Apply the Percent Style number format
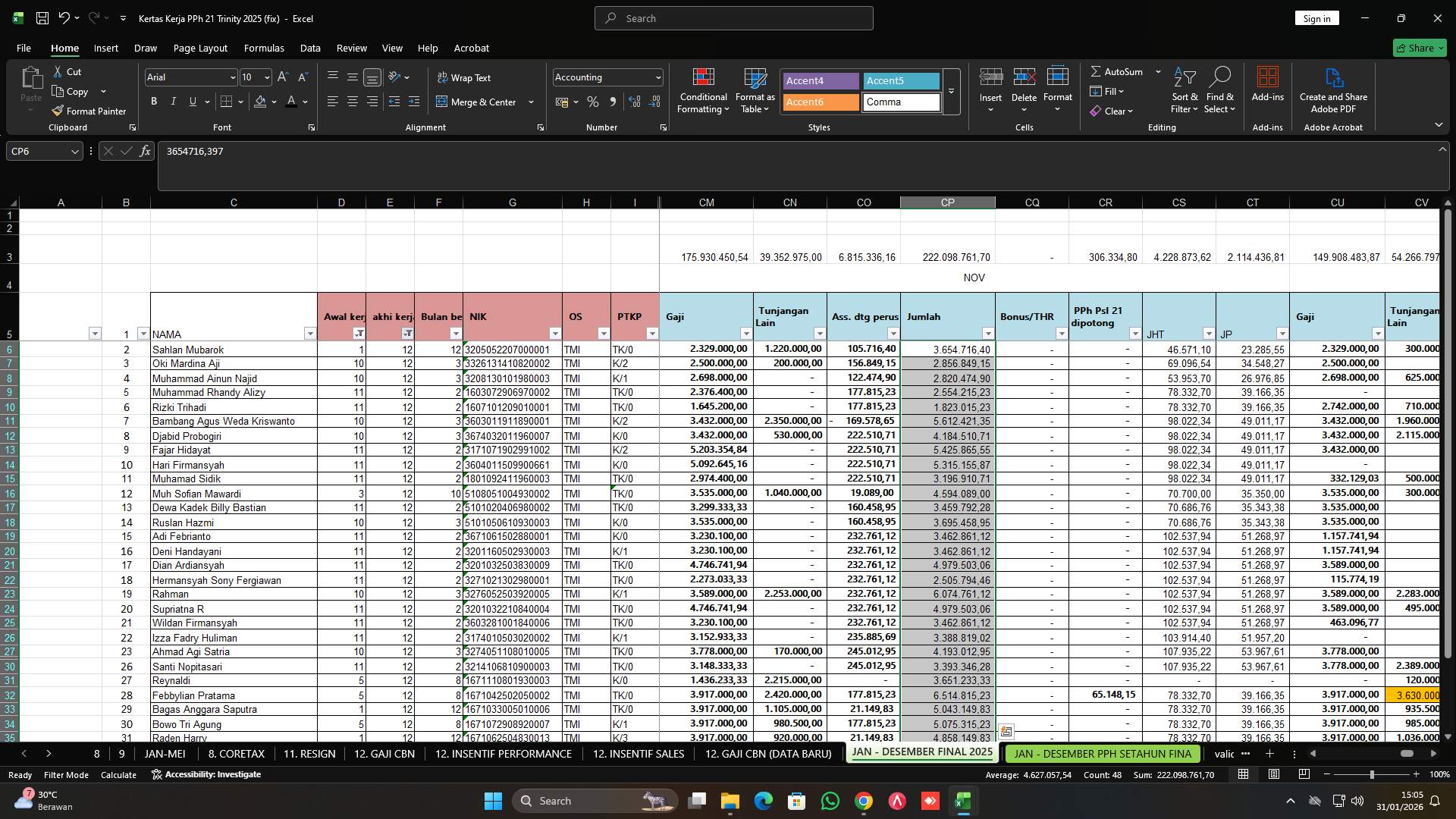The width and height of the screenshot is (1456, 819). pos(593,102)
